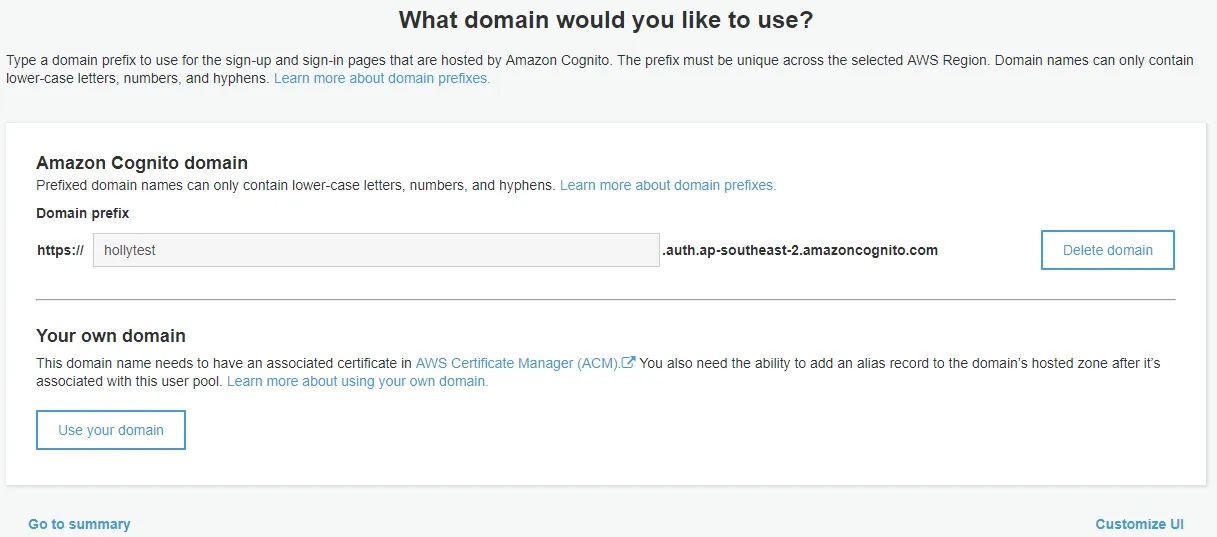Click the "Amazon Cognito domain" section heading

click(x=142, y=163)
